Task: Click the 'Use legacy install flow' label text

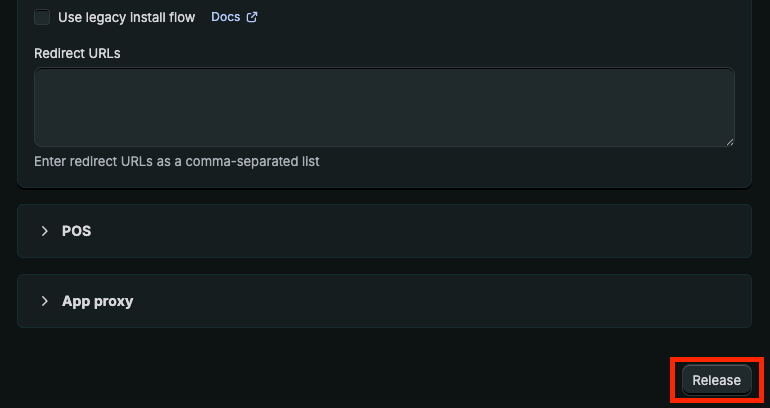Action: point(126,17)
